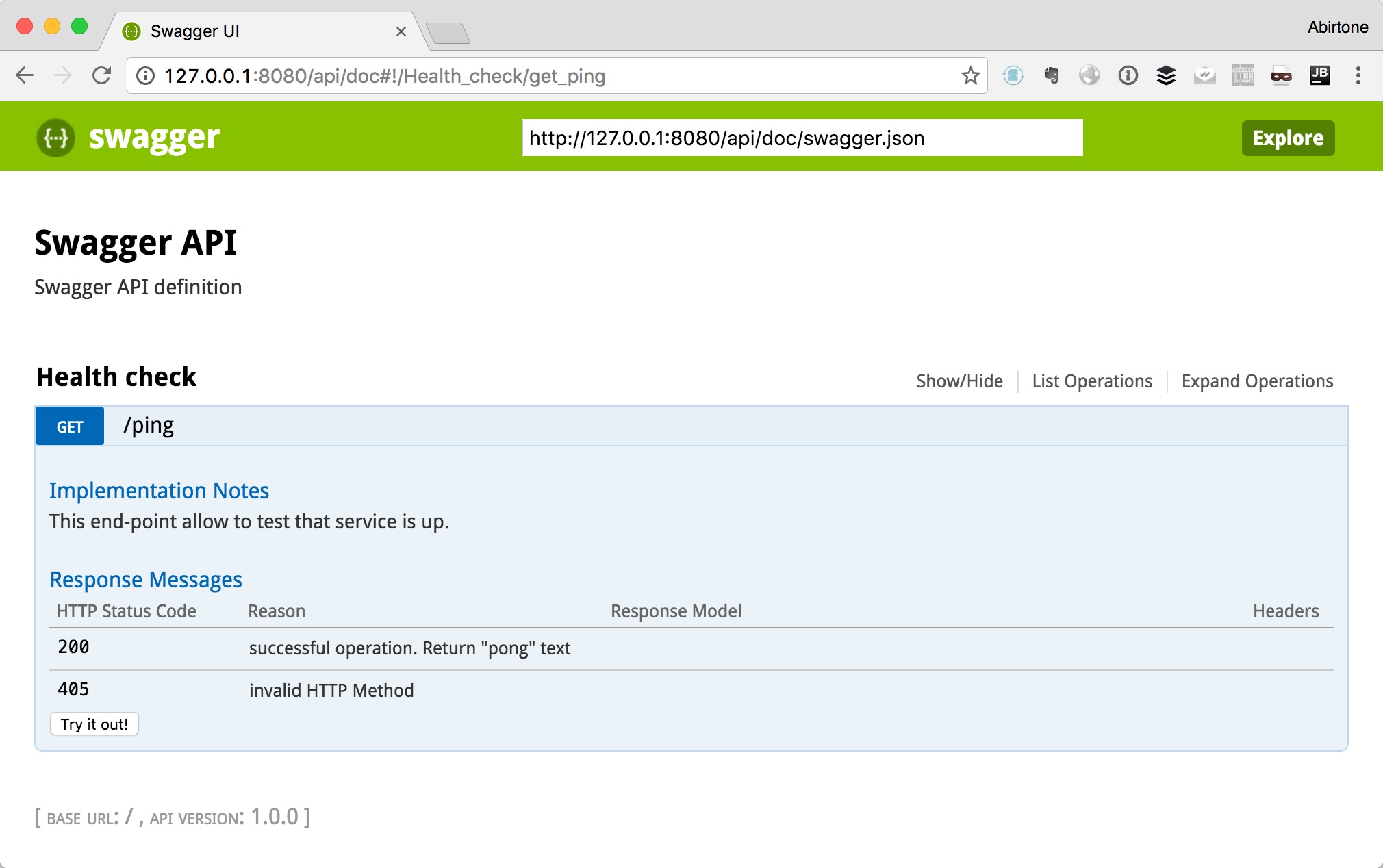Viewport: 1383px width, 868px height.
Task: Click 'This end-point allow to test' note
Action: point(249,522)
